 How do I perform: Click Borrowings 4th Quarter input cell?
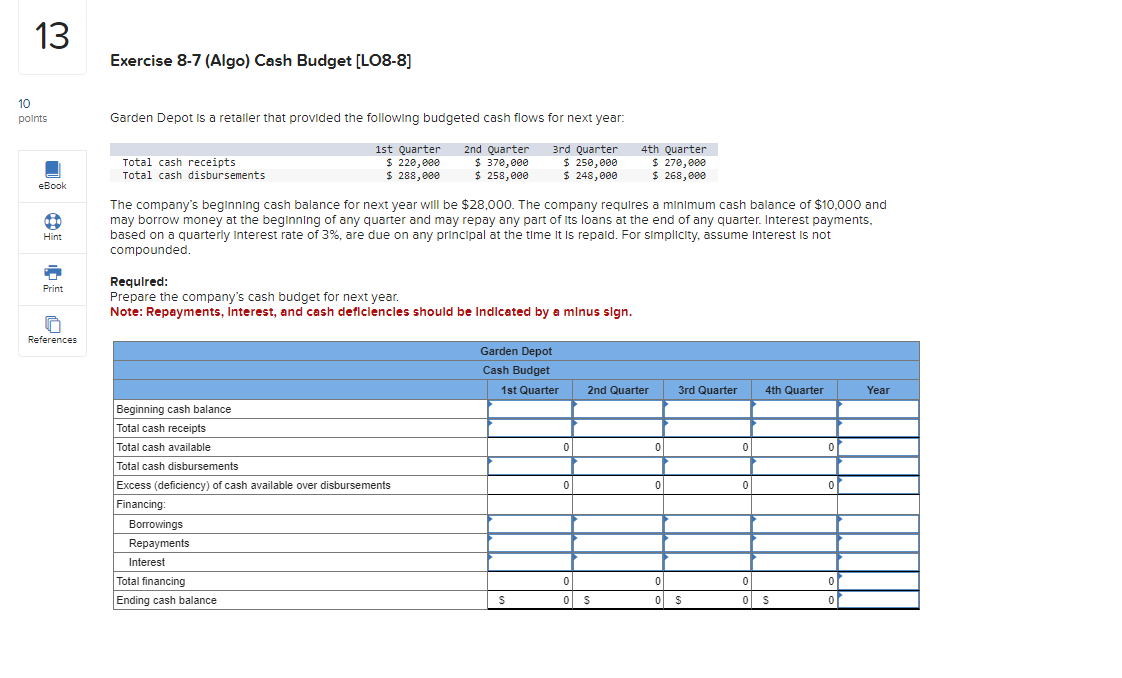click(x=794, y=524)
